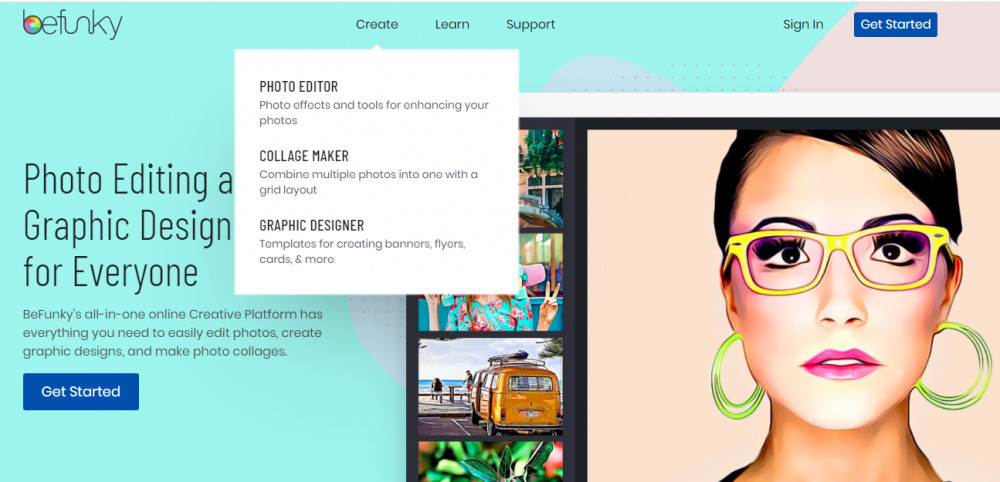Open the Support menu
The height and width of the screenshot is (482, 1000).
click(531, 24)
